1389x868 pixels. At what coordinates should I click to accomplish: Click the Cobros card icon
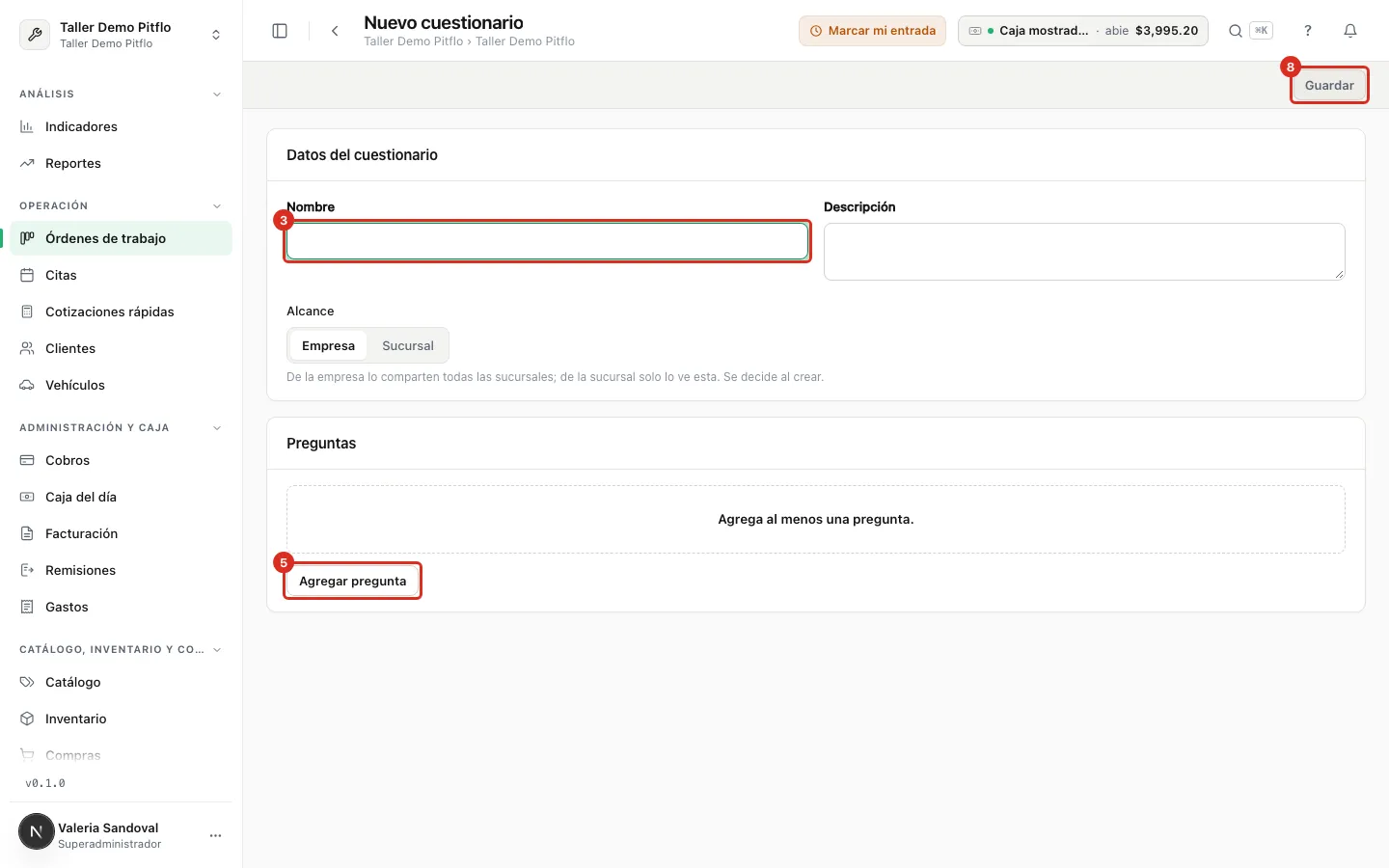pos(27,460)
